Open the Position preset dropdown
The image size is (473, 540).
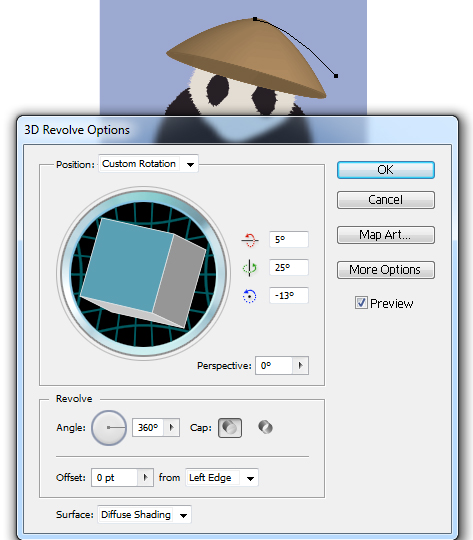tap(148, 164)
